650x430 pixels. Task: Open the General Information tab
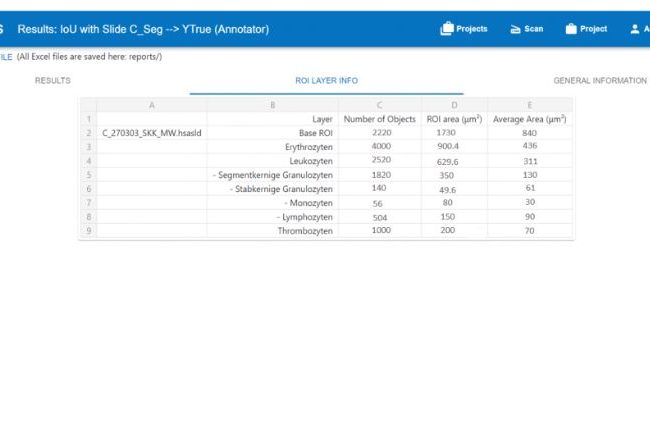600,80
